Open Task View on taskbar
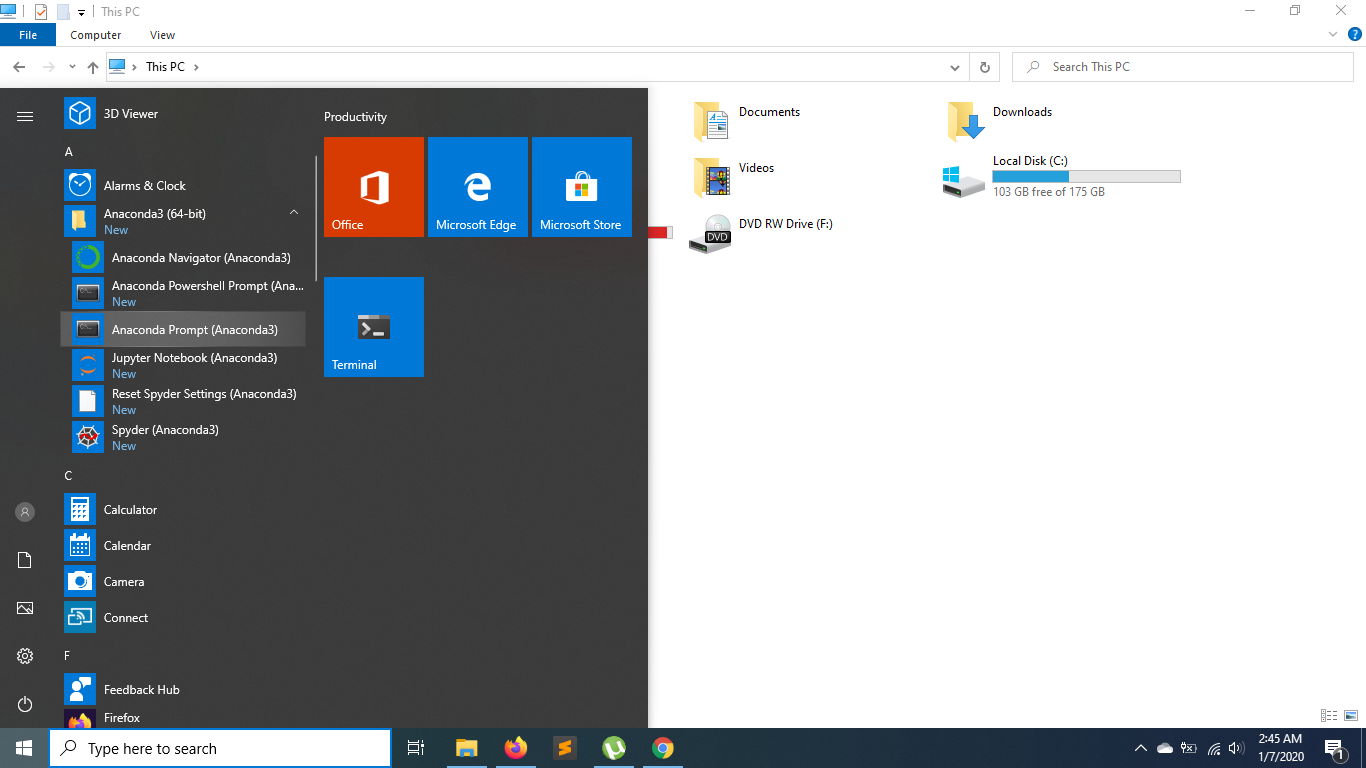Viewport: 1366px width, 768px height. (416, 748)
